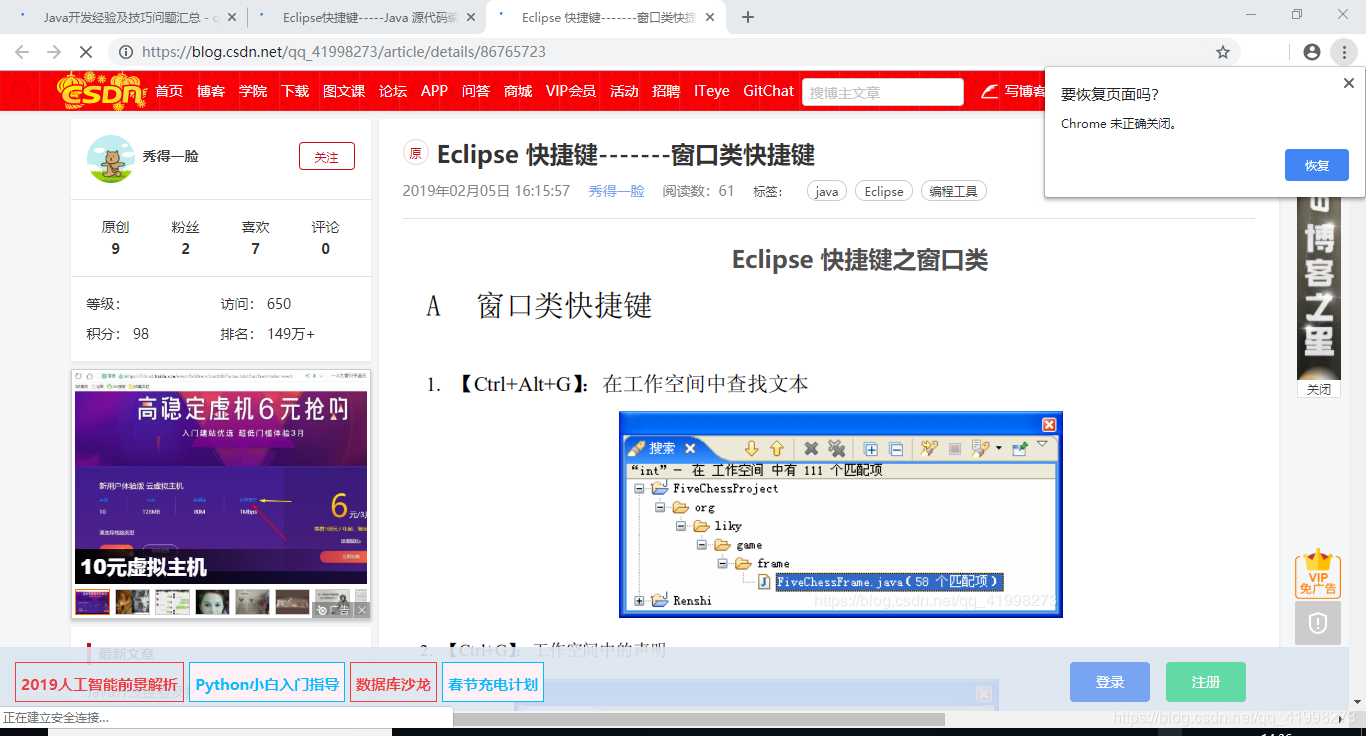Click the 登录 button
This screenshot has height=736, width=1366.
tap(1110, 682)
